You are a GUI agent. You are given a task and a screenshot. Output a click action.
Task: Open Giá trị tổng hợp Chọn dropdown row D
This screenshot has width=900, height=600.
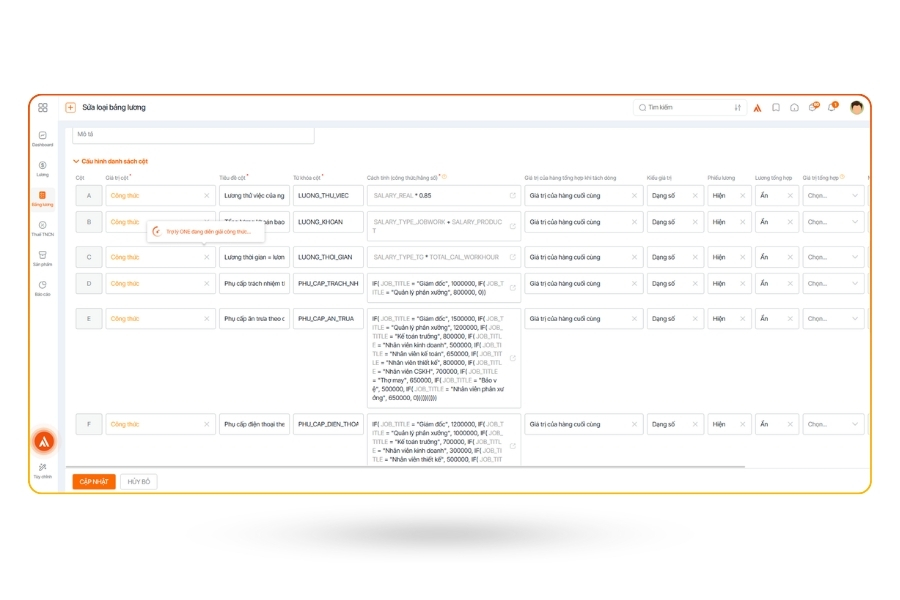(833, 284)
